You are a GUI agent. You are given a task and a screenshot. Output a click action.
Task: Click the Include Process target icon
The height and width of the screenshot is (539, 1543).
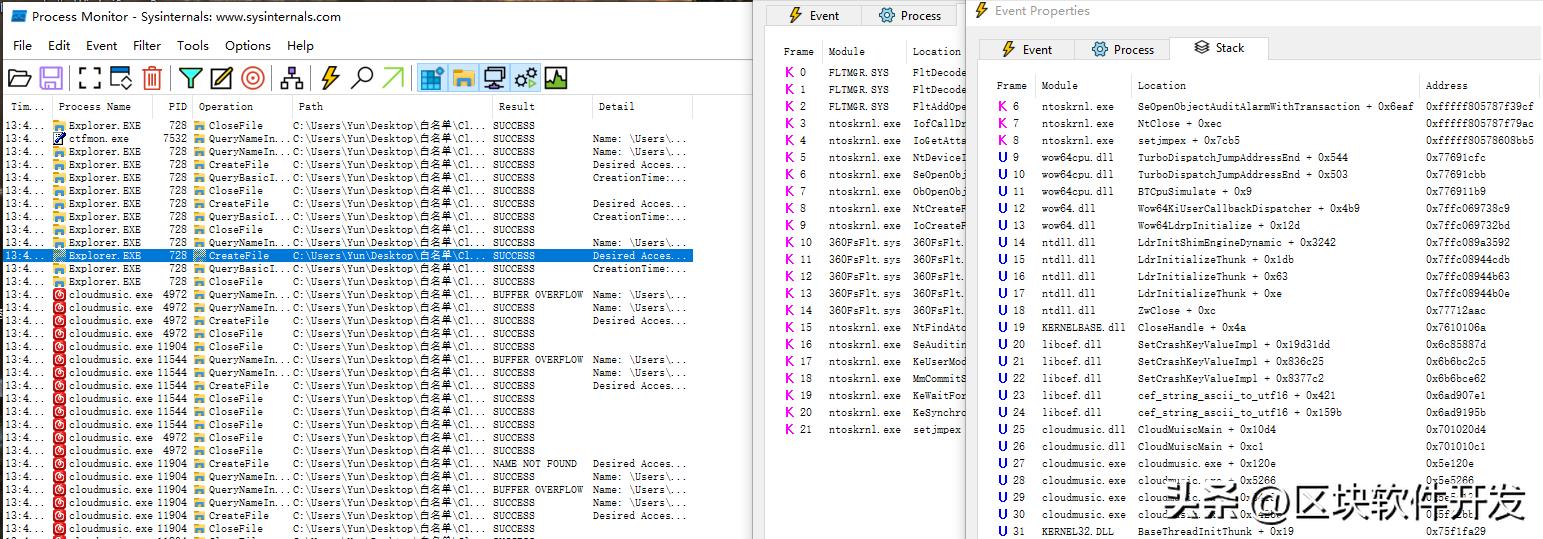click(x=253, y=78)
